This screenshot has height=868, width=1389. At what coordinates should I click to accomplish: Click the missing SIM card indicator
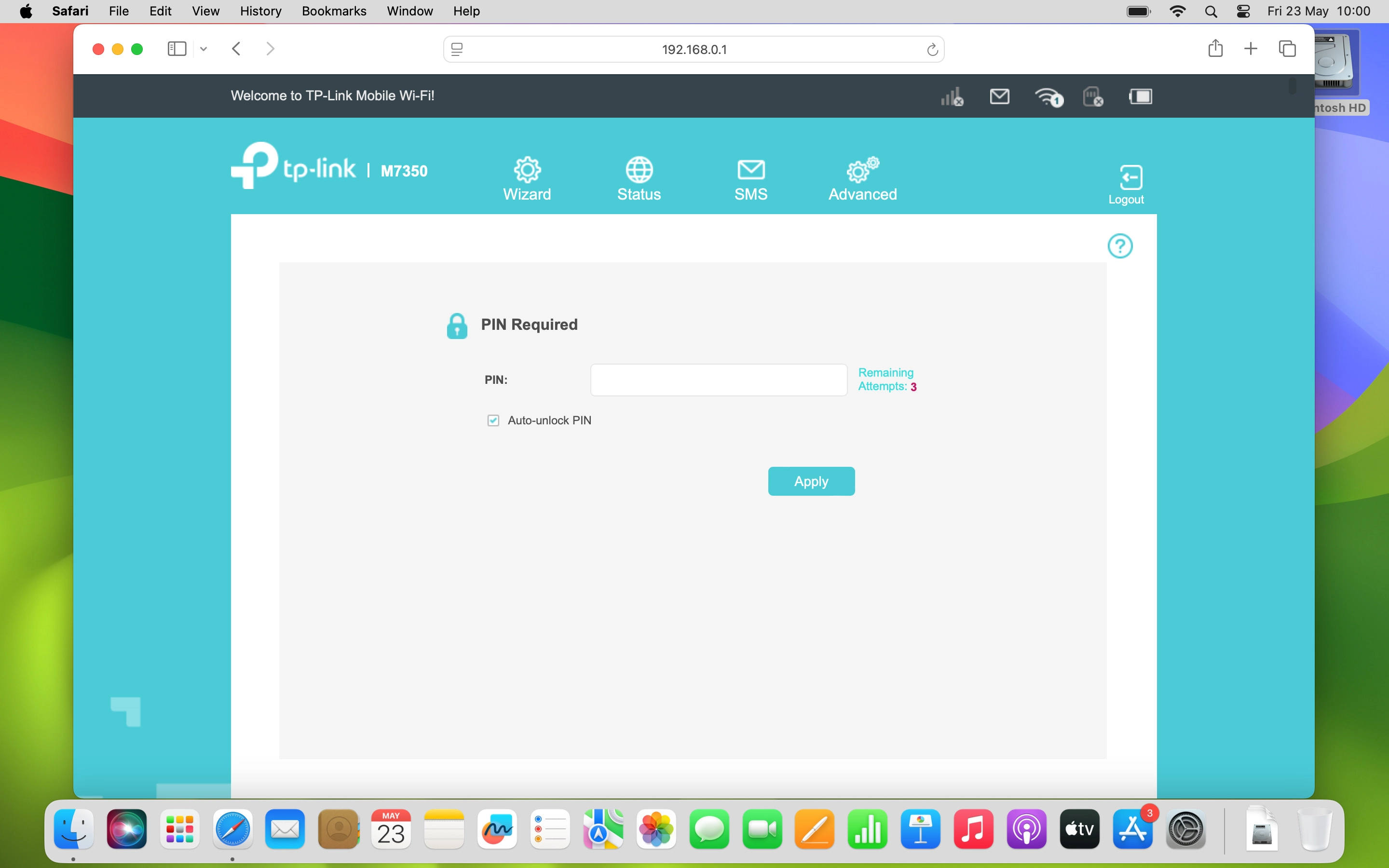click(1092, 96)
